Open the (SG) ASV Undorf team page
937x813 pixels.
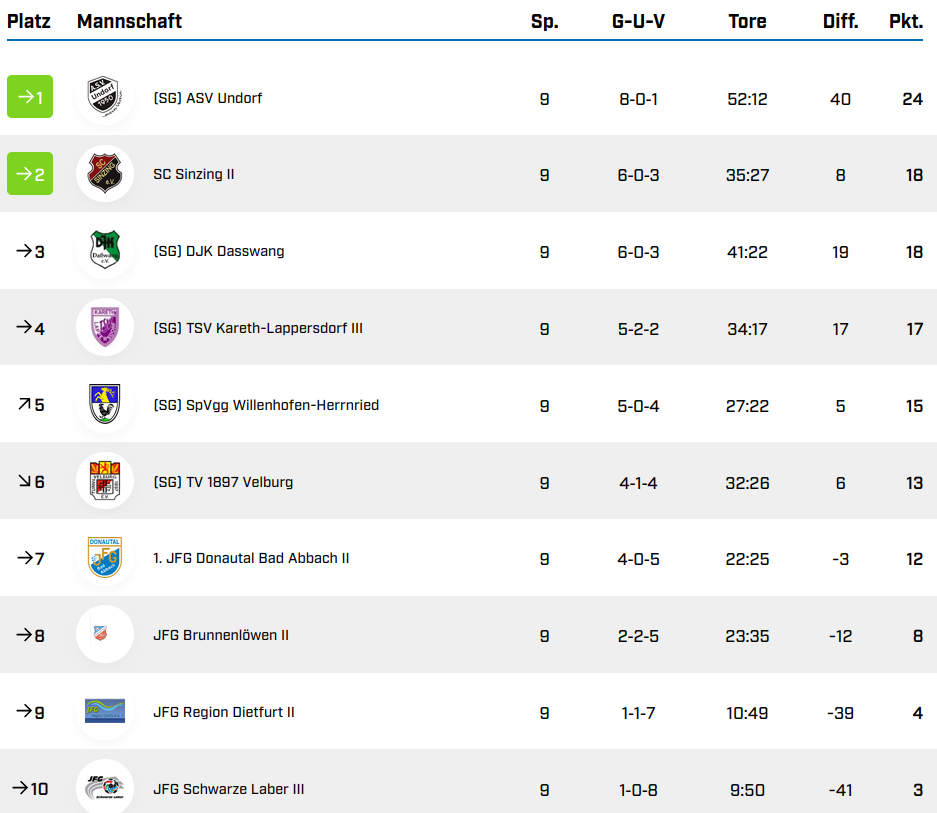(208, 98)
